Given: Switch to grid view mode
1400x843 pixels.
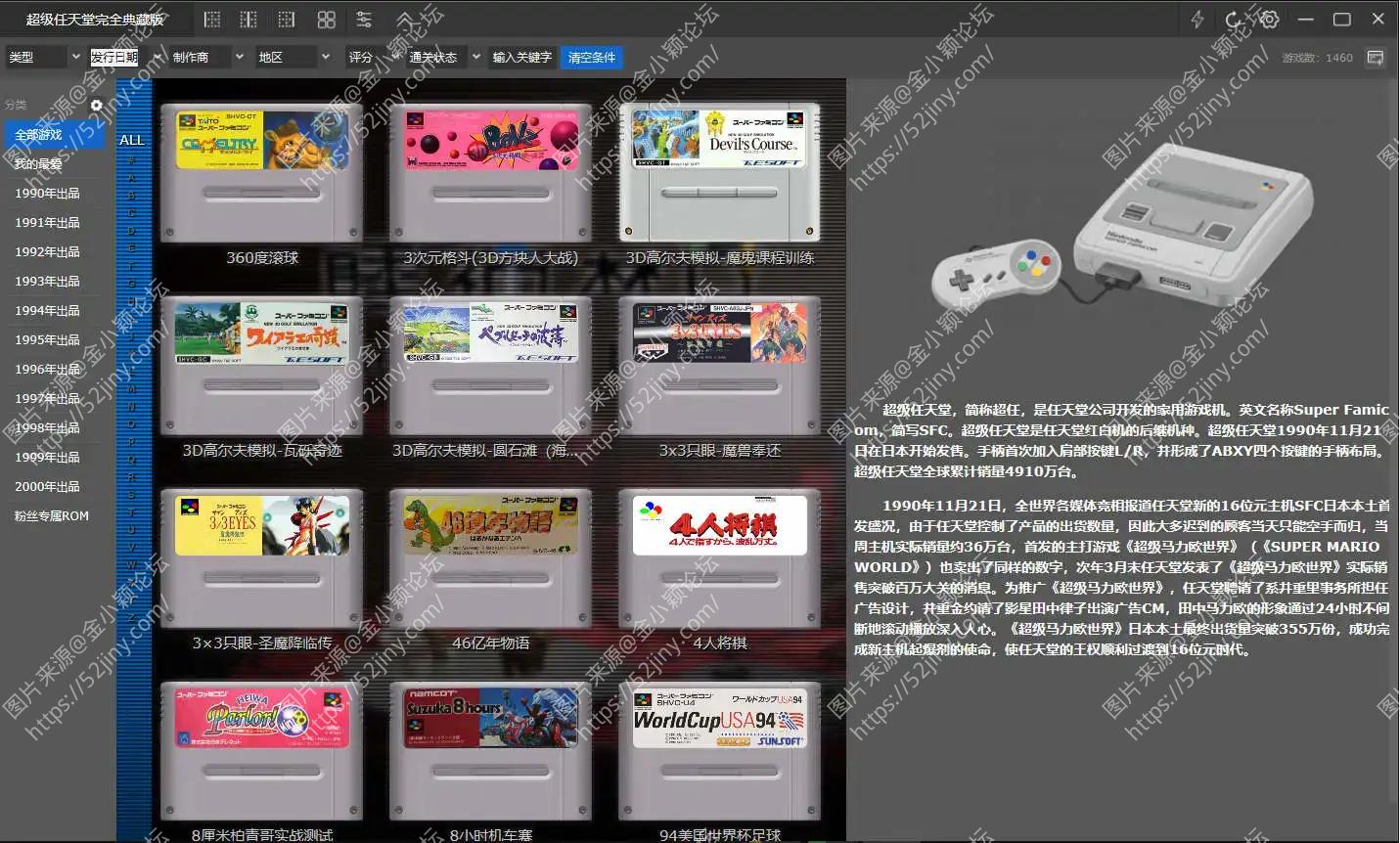Looking at the screenshot, I should (x=326, y=19).
